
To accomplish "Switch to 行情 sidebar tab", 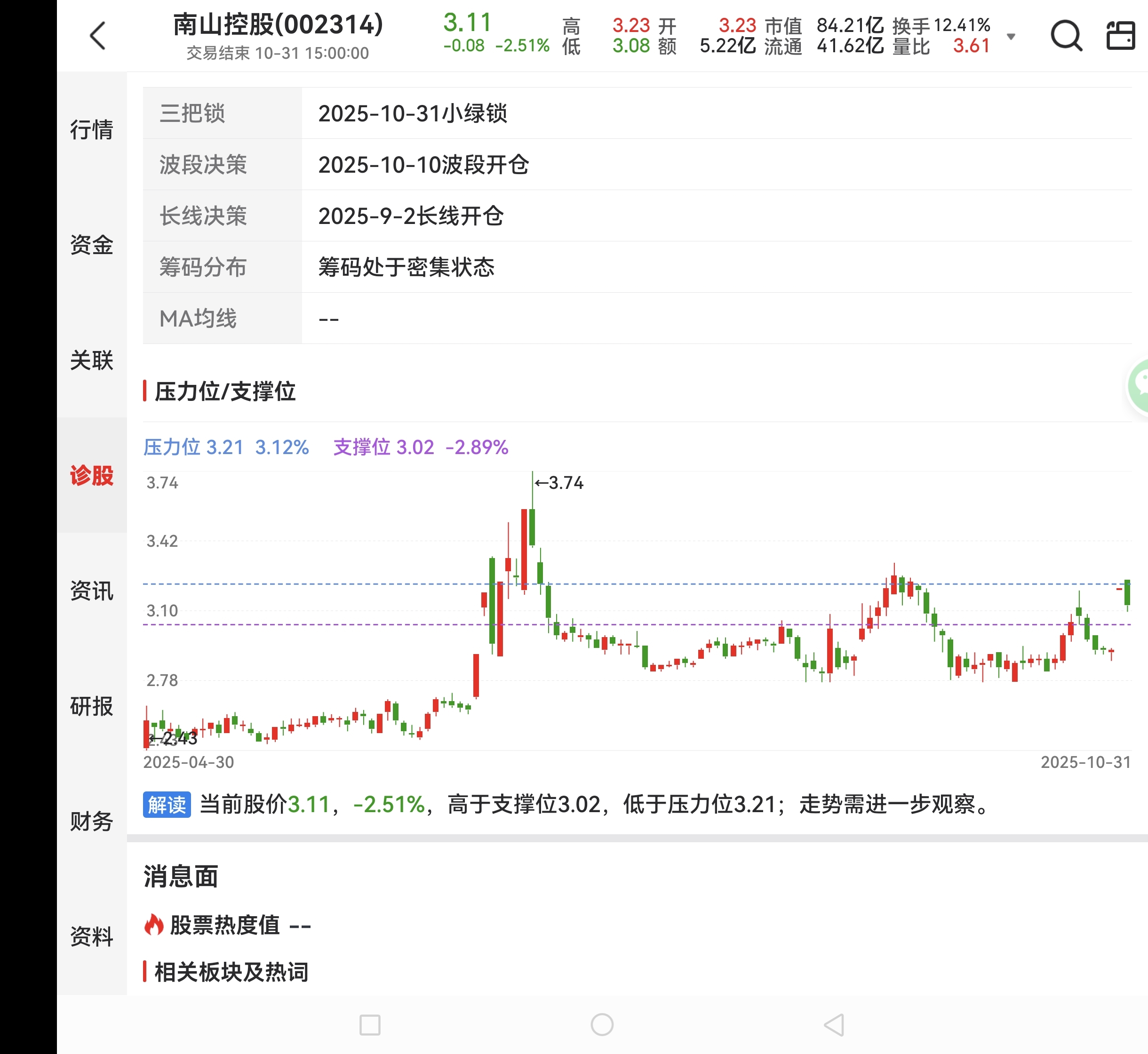I will pos(92,129).
